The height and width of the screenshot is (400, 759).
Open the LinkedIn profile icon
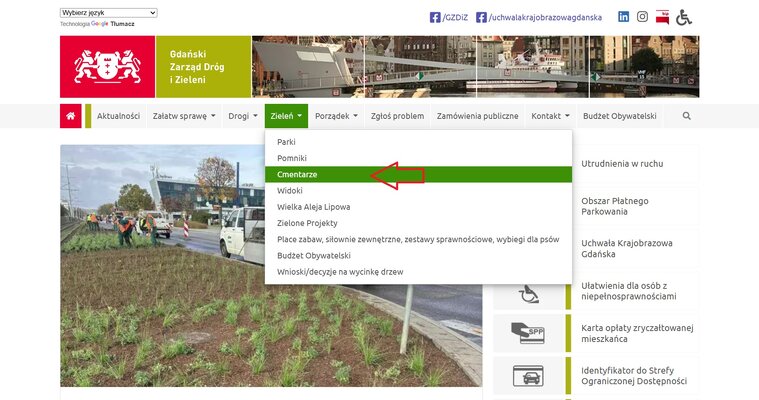623,17
